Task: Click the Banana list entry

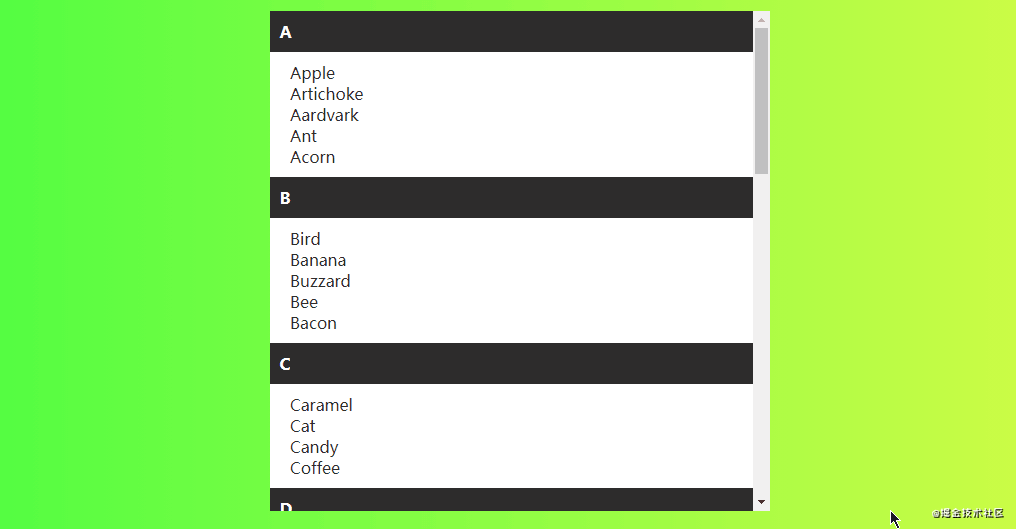Action: (318, 261)
